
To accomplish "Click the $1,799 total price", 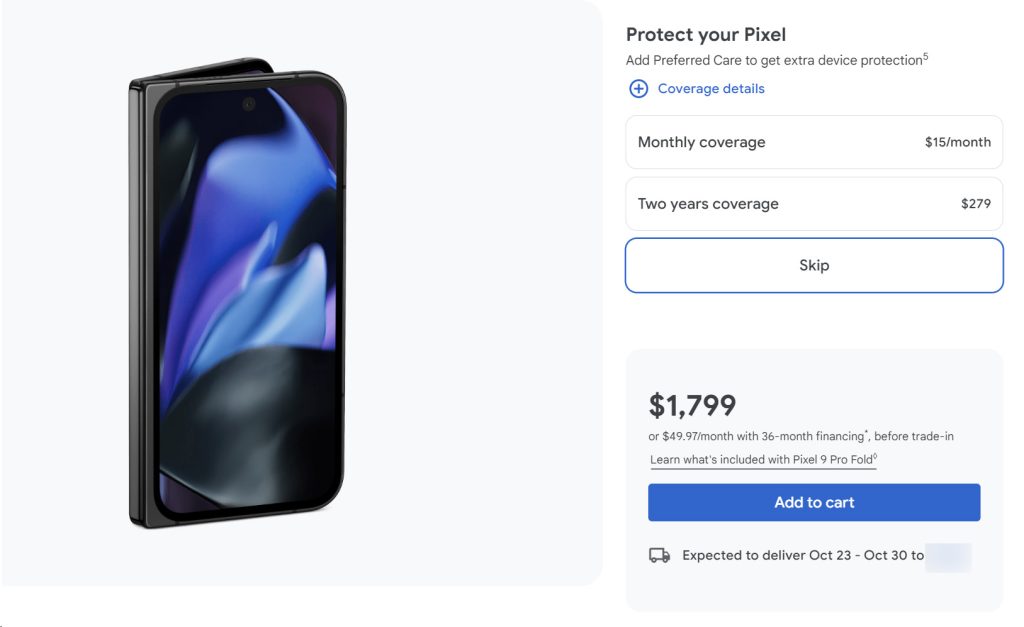I will pos(692,405).
